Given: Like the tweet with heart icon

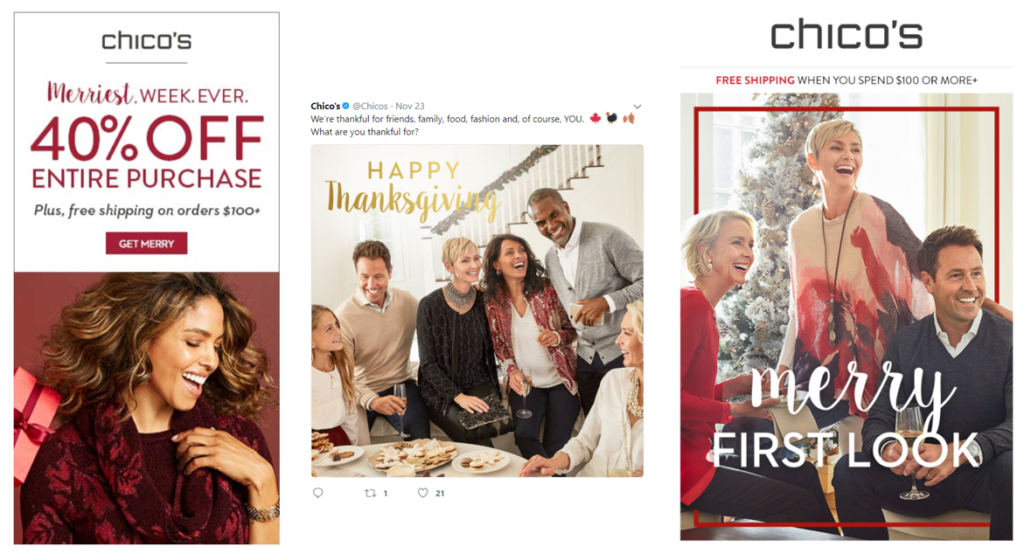Looking at the screenshot, I should 423,493.
